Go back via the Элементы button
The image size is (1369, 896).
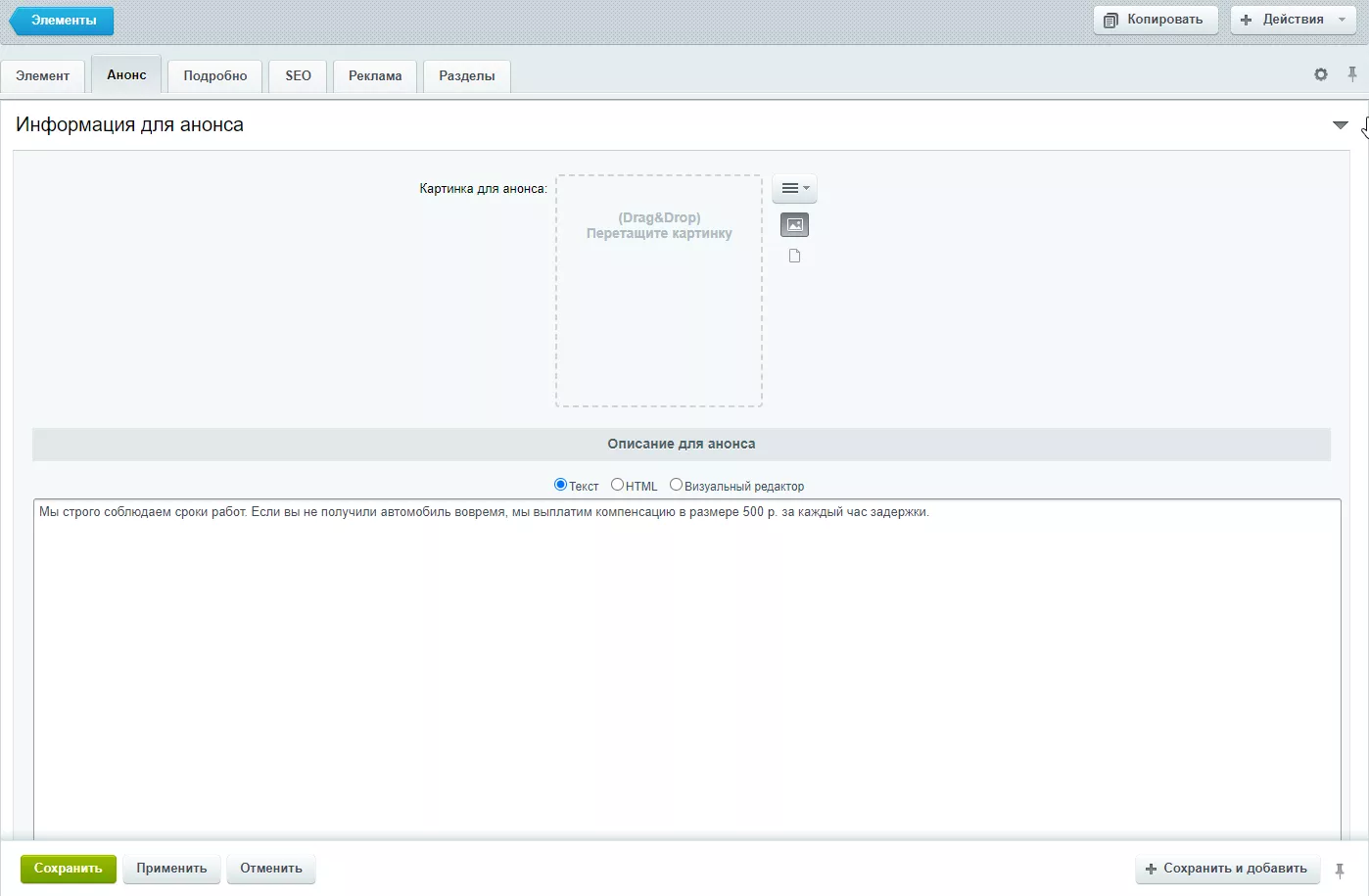(62, 21)
